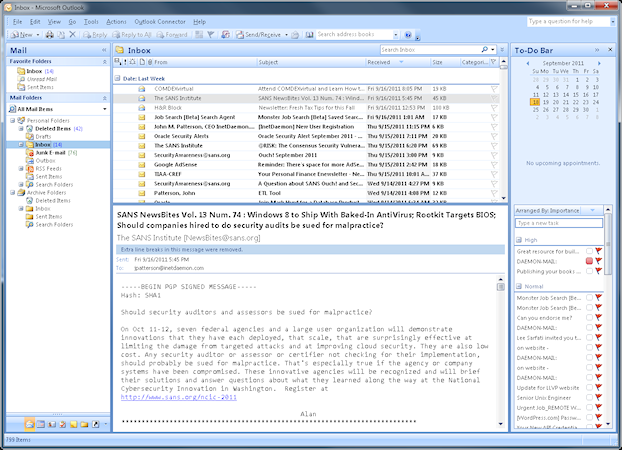Open the Tools menu
The width and height of the screenshot is (622, 450).
(90, 20)
